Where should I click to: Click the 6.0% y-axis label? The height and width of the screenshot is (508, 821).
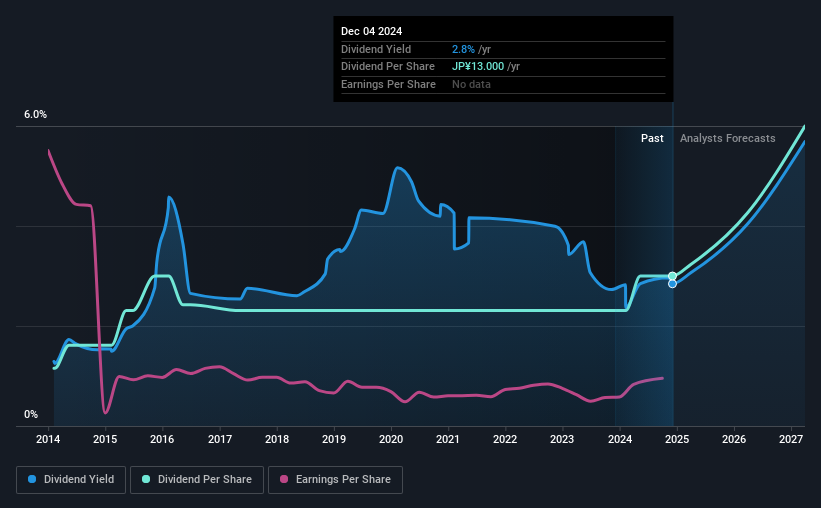35,115
